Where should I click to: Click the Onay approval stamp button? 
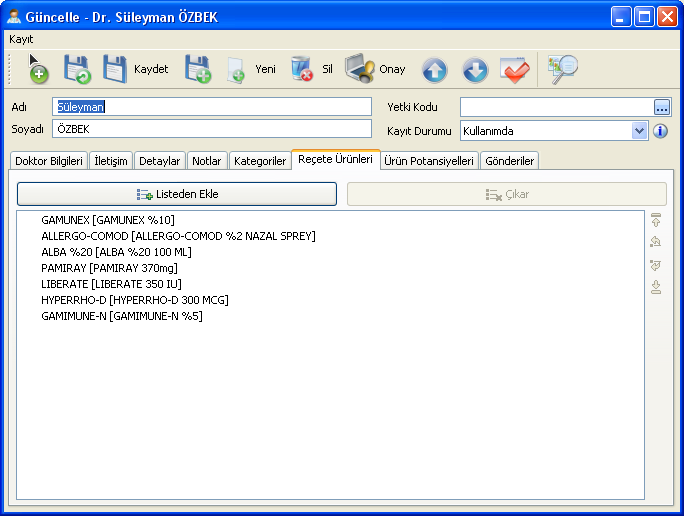375,69
